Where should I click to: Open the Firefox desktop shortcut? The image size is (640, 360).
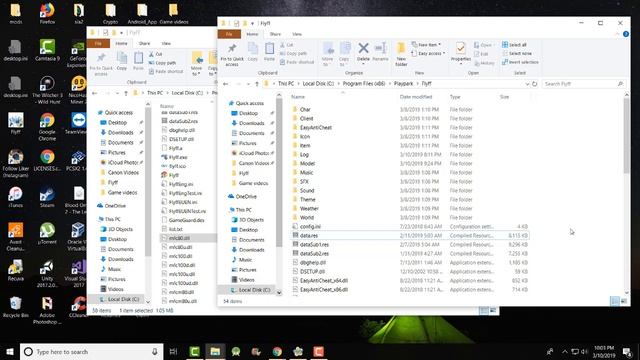click(47, 13)
